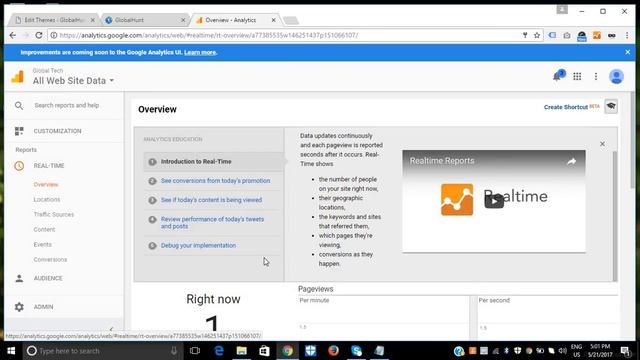Open the notifications bell icon
Screen dimensions: 640x360
pos(557,76)
